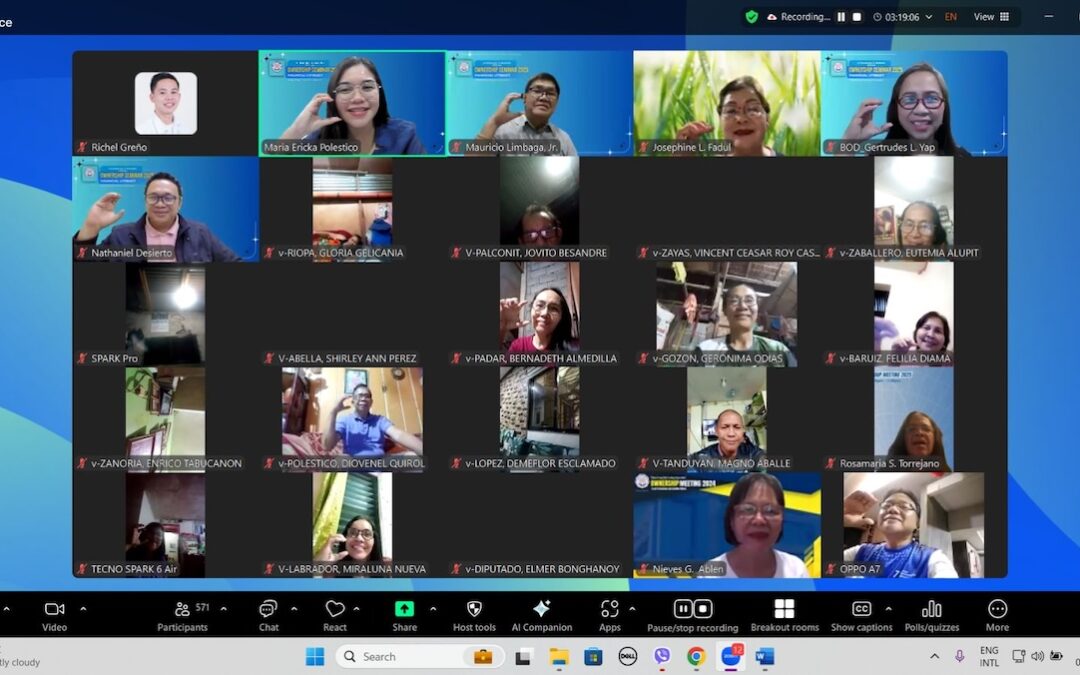
Task: Click the React heart icon
Action: coord(335,609)
